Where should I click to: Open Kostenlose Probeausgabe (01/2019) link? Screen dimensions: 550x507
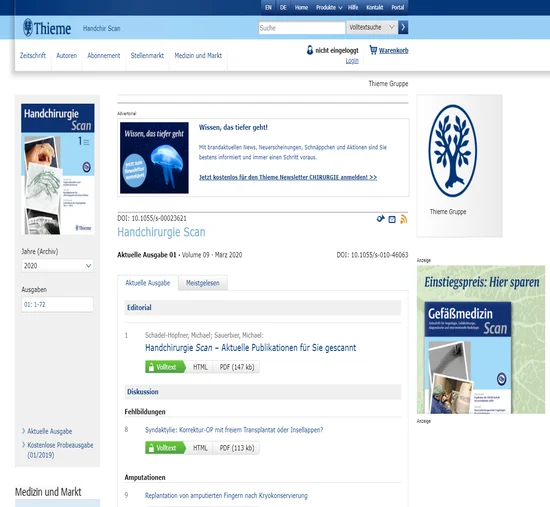point(60,450)
